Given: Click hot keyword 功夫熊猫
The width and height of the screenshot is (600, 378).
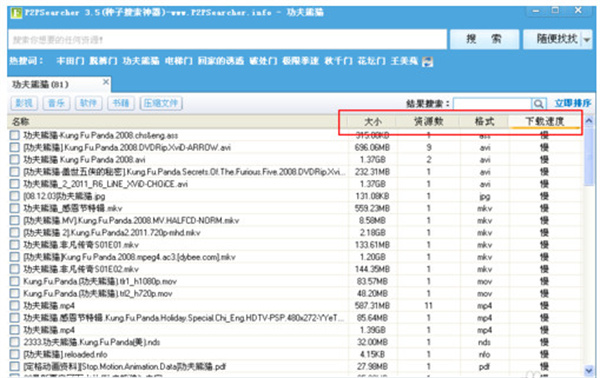Looking at the screenshot, I should (141, 61).
